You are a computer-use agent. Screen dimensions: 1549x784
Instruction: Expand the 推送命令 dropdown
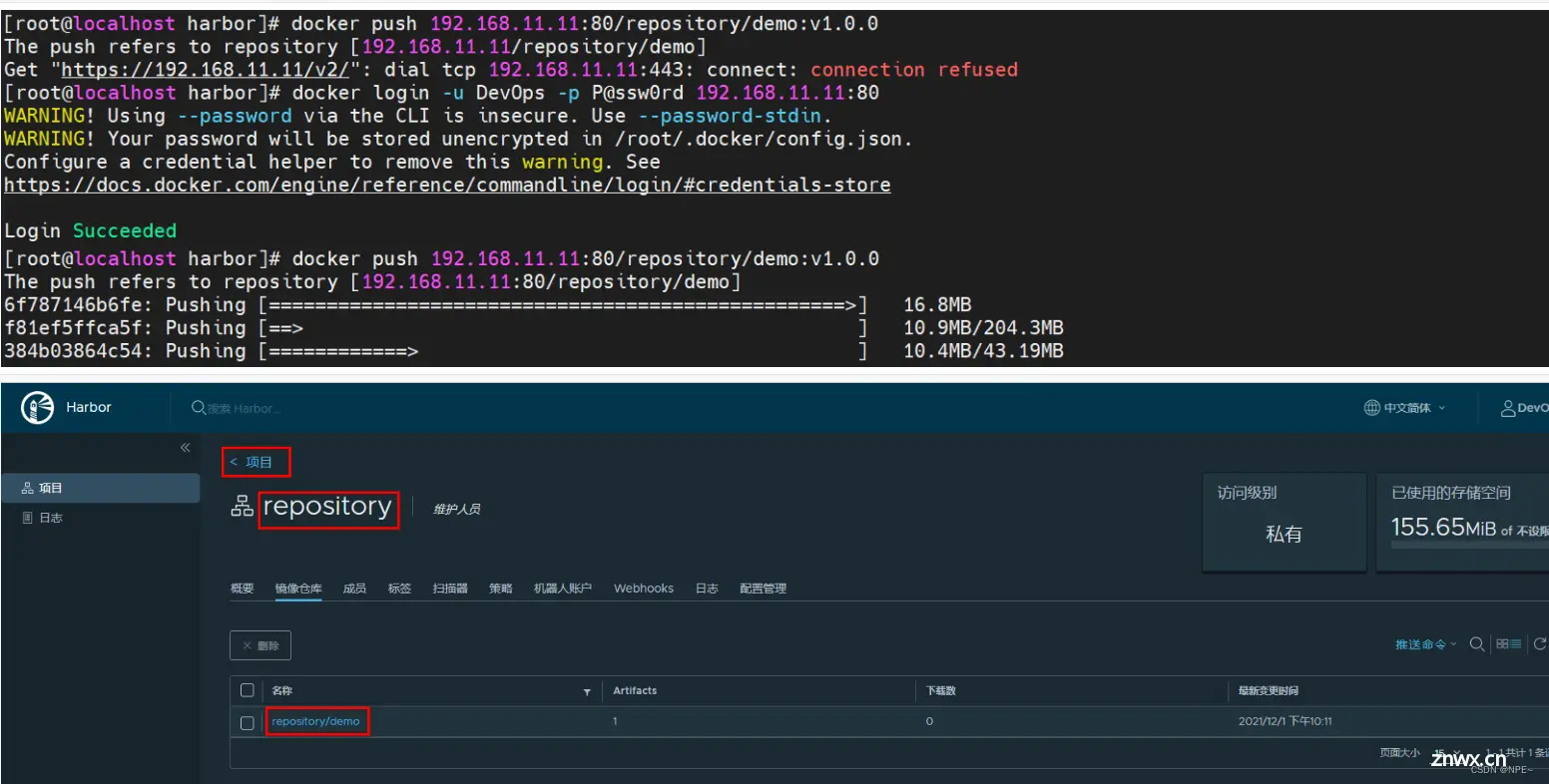click(x=1426, y=644)
